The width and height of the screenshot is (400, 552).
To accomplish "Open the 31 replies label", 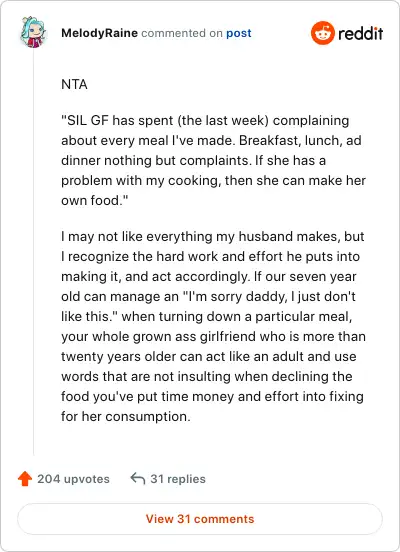I will point(178,479).
